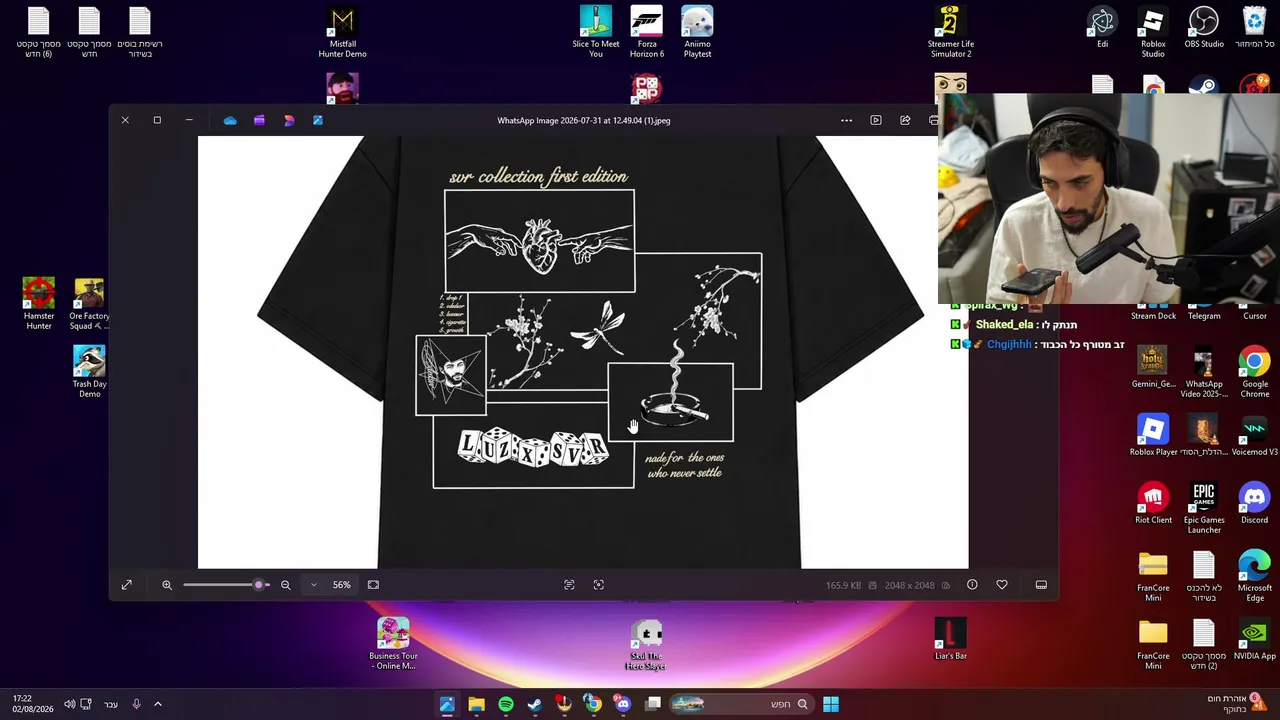Image resolution: width=1280 pixels, height=720 pixels.
Task: Select Aniimo Playtest desktop icon
Action: click(697, 33)
